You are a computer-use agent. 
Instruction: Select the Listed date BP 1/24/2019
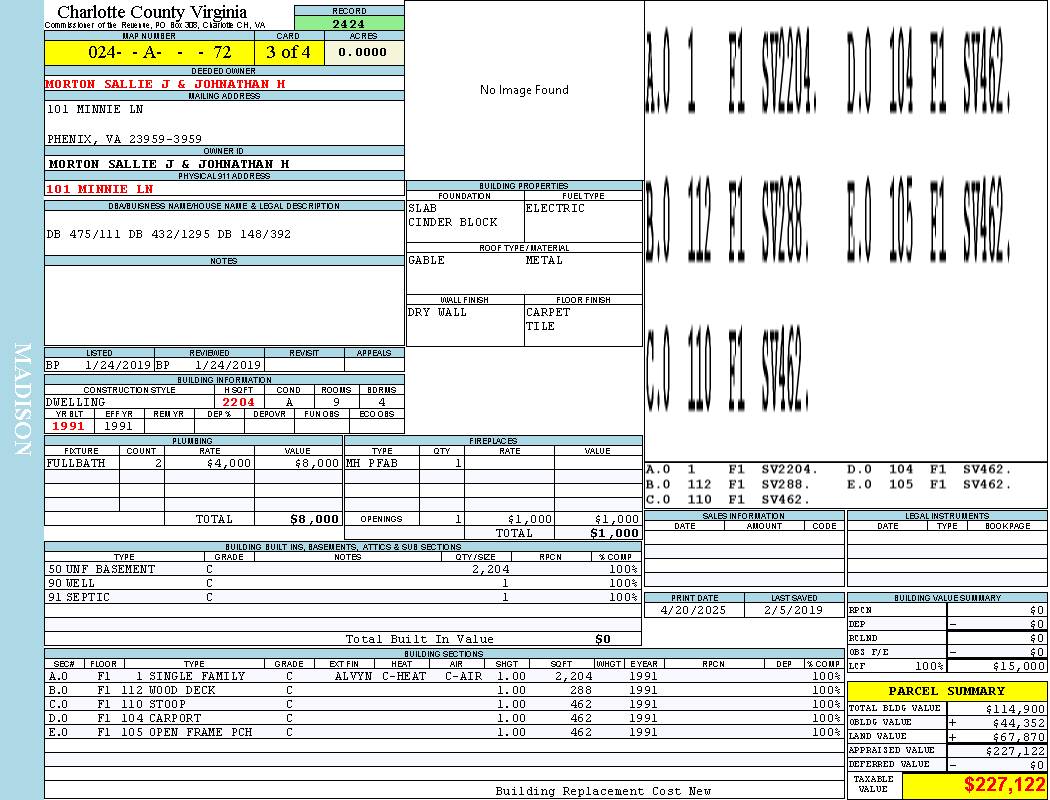(x=99, y=365)
